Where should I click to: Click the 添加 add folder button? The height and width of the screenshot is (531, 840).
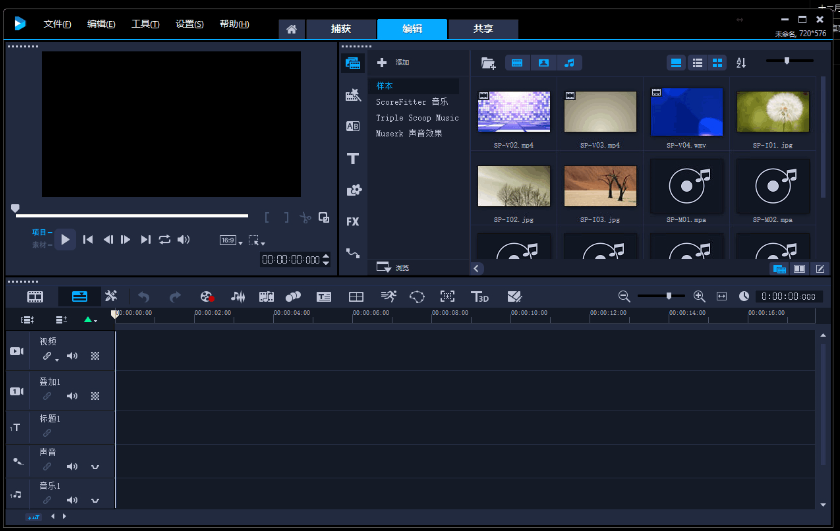coord(393,63)
